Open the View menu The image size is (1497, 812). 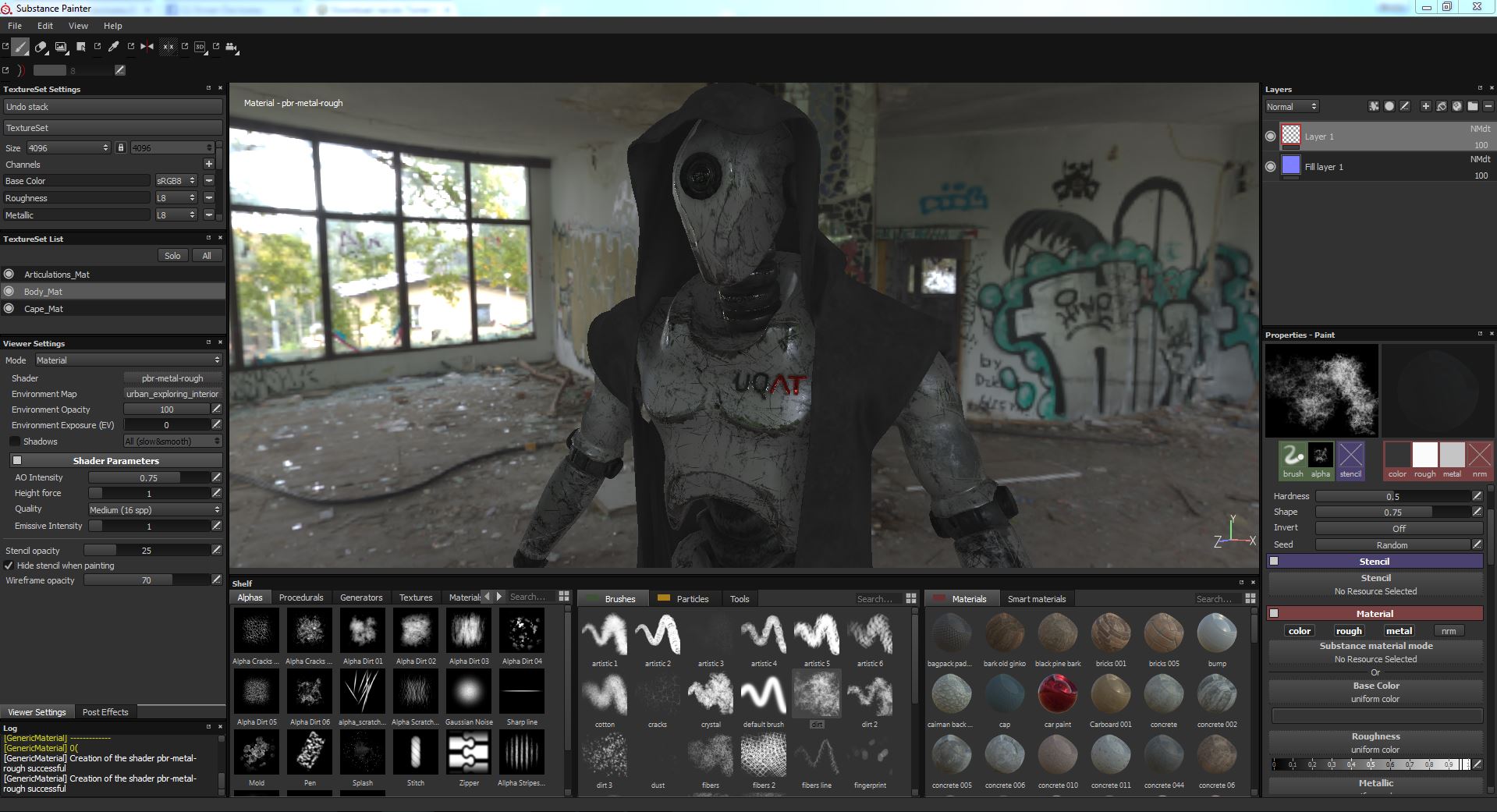78,26
